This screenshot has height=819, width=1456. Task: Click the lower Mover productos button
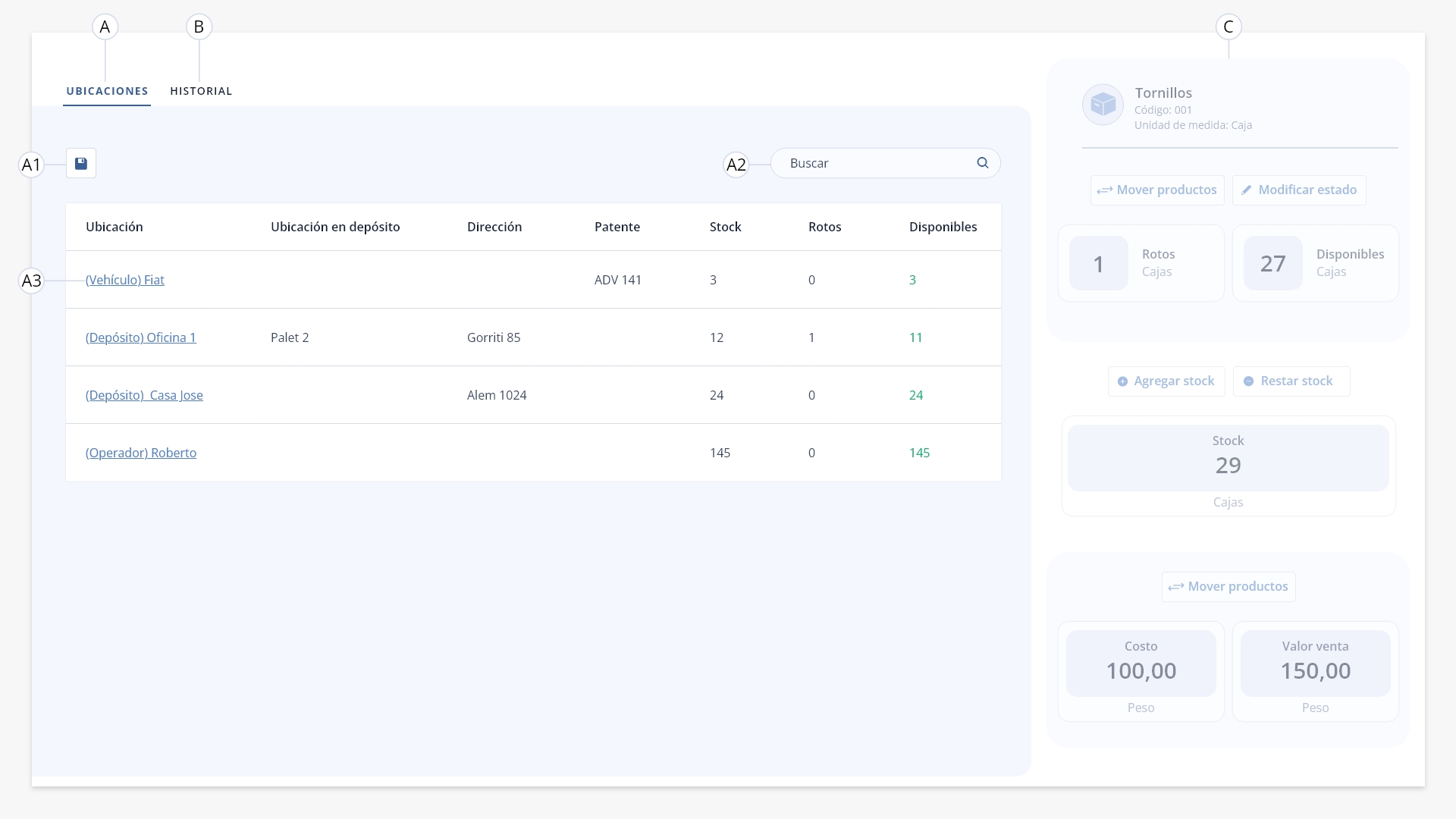(x=1228, y=587)
